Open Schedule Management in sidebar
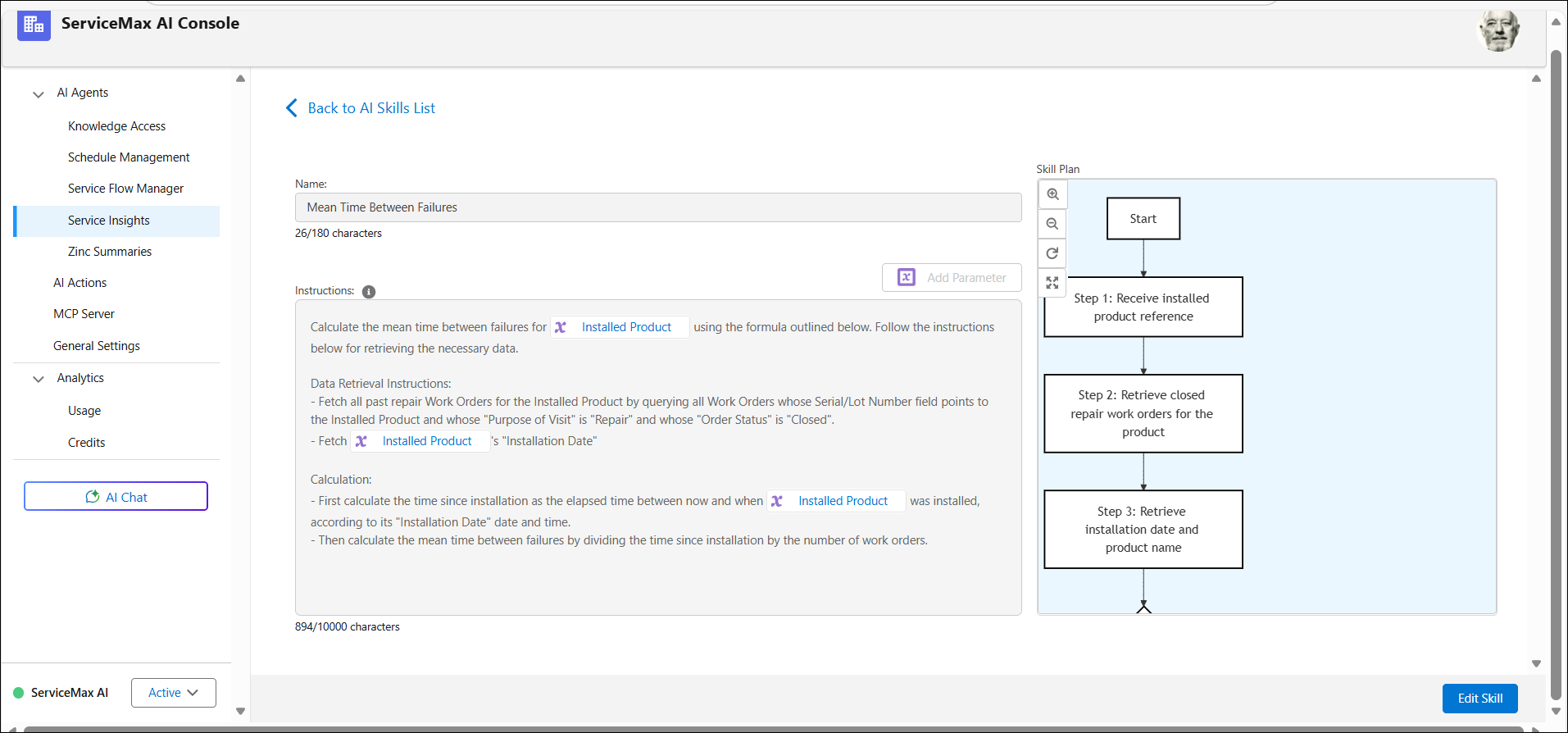 click(x=129, y=157)
